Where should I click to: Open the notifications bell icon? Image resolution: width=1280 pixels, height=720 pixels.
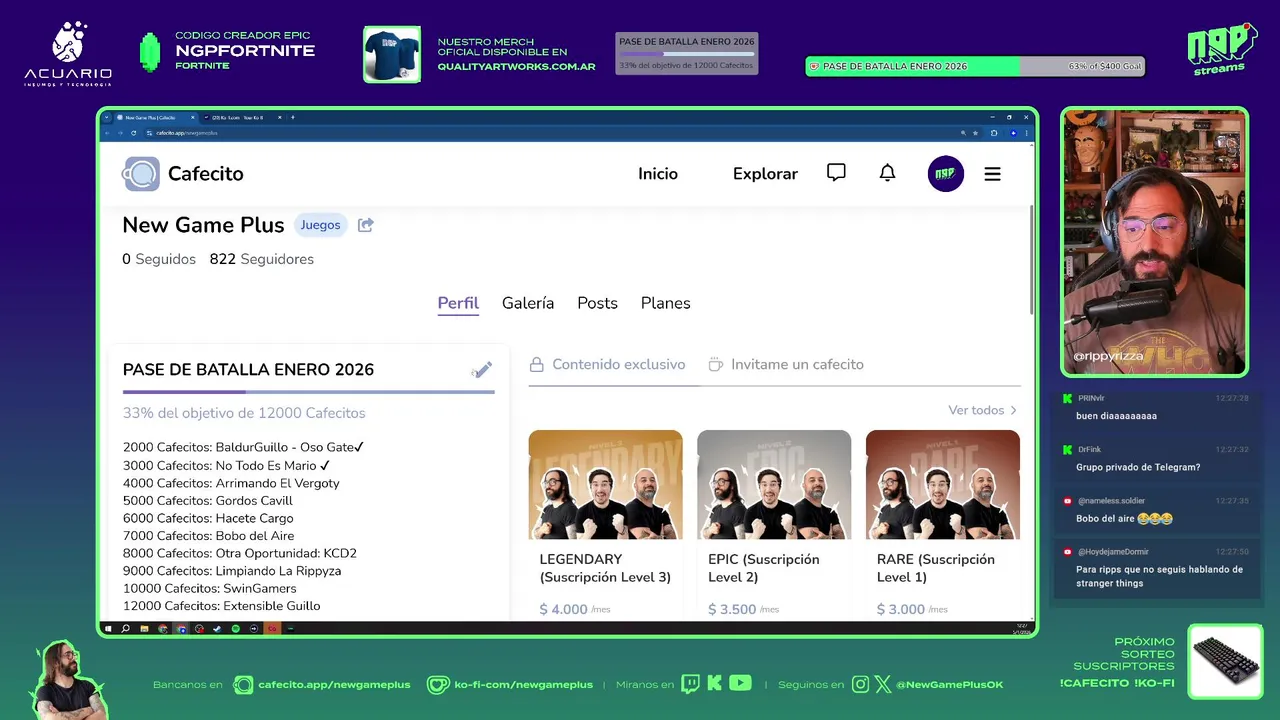887,173
